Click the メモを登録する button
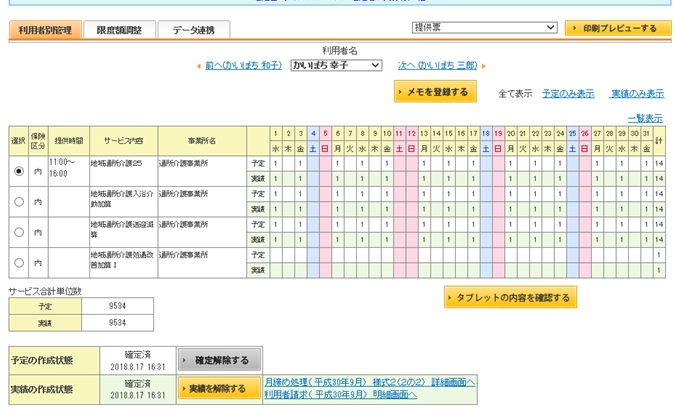Screen dimensions: 675x411 coord(435,92)
